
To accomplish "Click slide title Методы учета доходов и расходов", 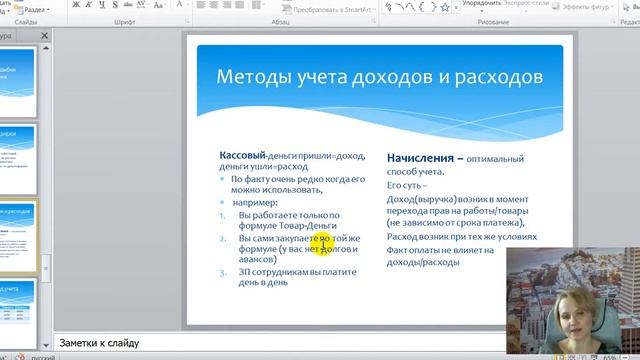I will click(x=380, y=77).
